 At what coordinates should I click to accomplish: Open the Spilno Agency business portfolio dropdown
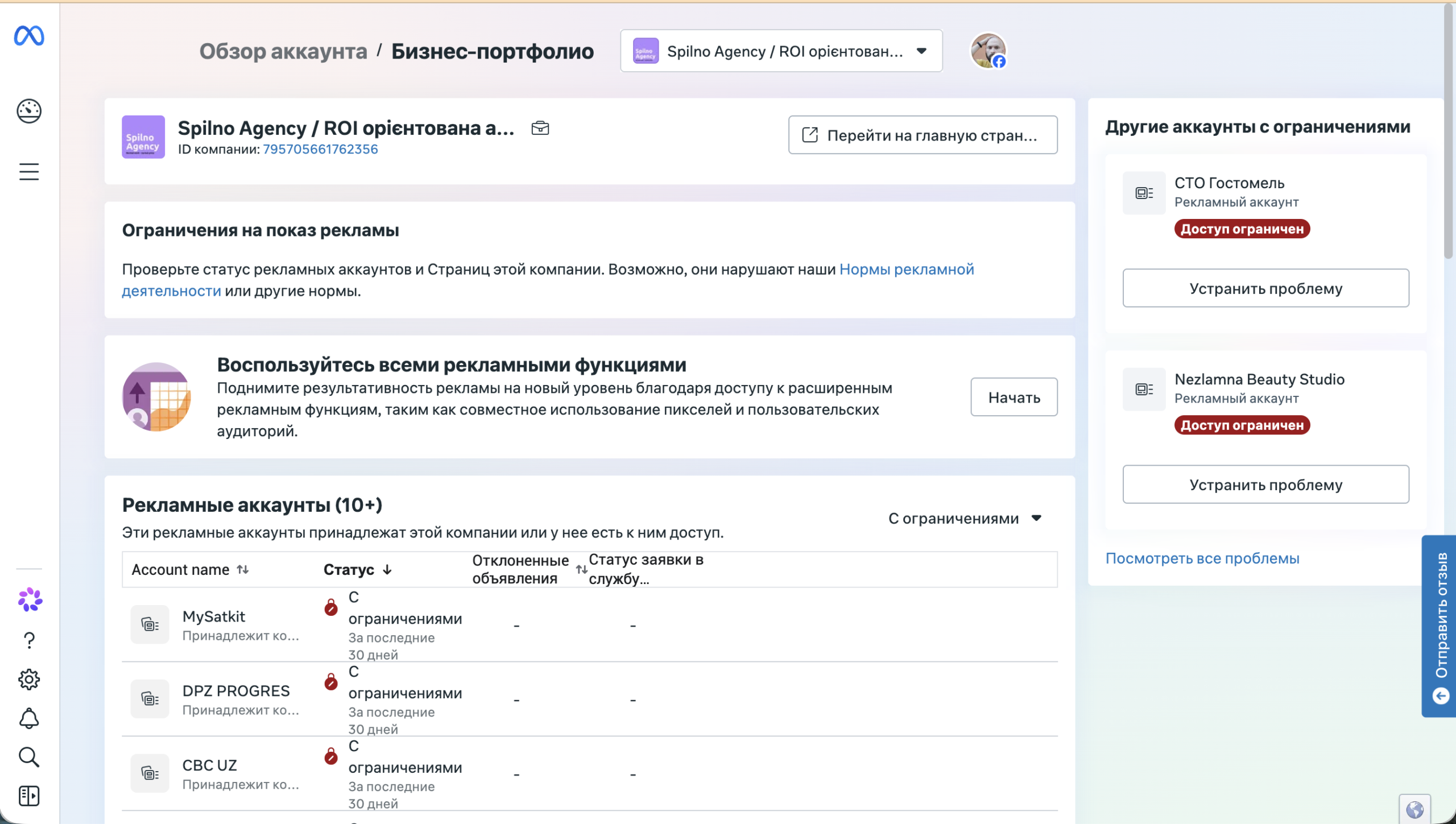781,51
